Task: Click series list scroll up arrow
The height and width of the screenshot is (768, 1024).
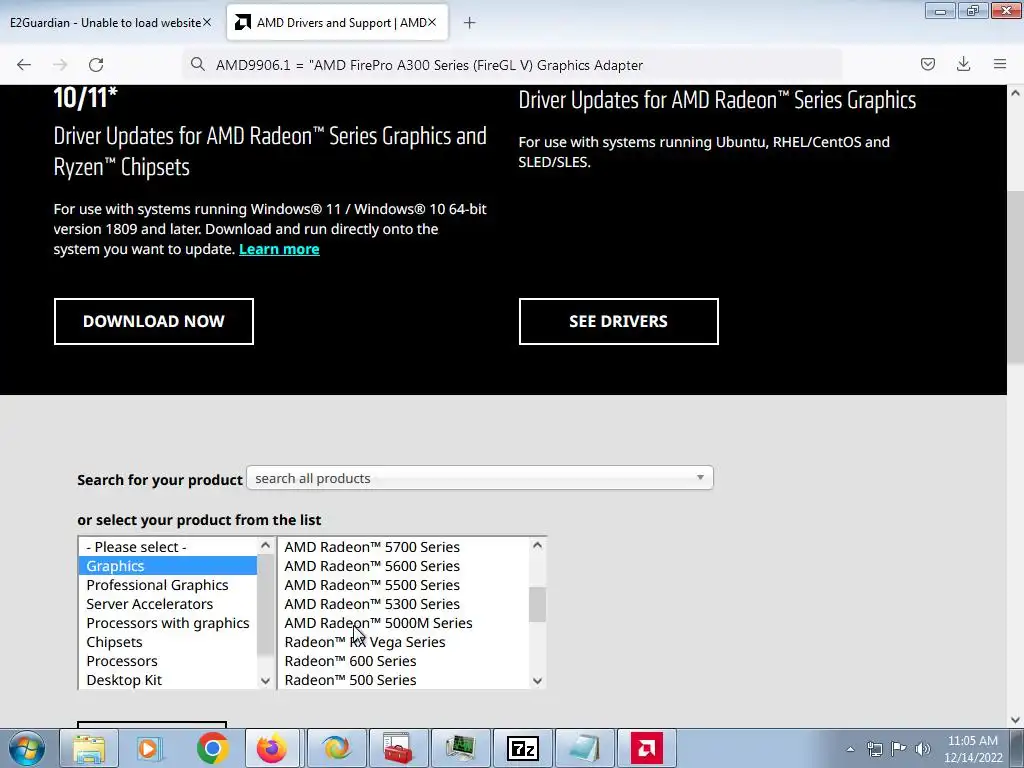Action: click(537, 545)
